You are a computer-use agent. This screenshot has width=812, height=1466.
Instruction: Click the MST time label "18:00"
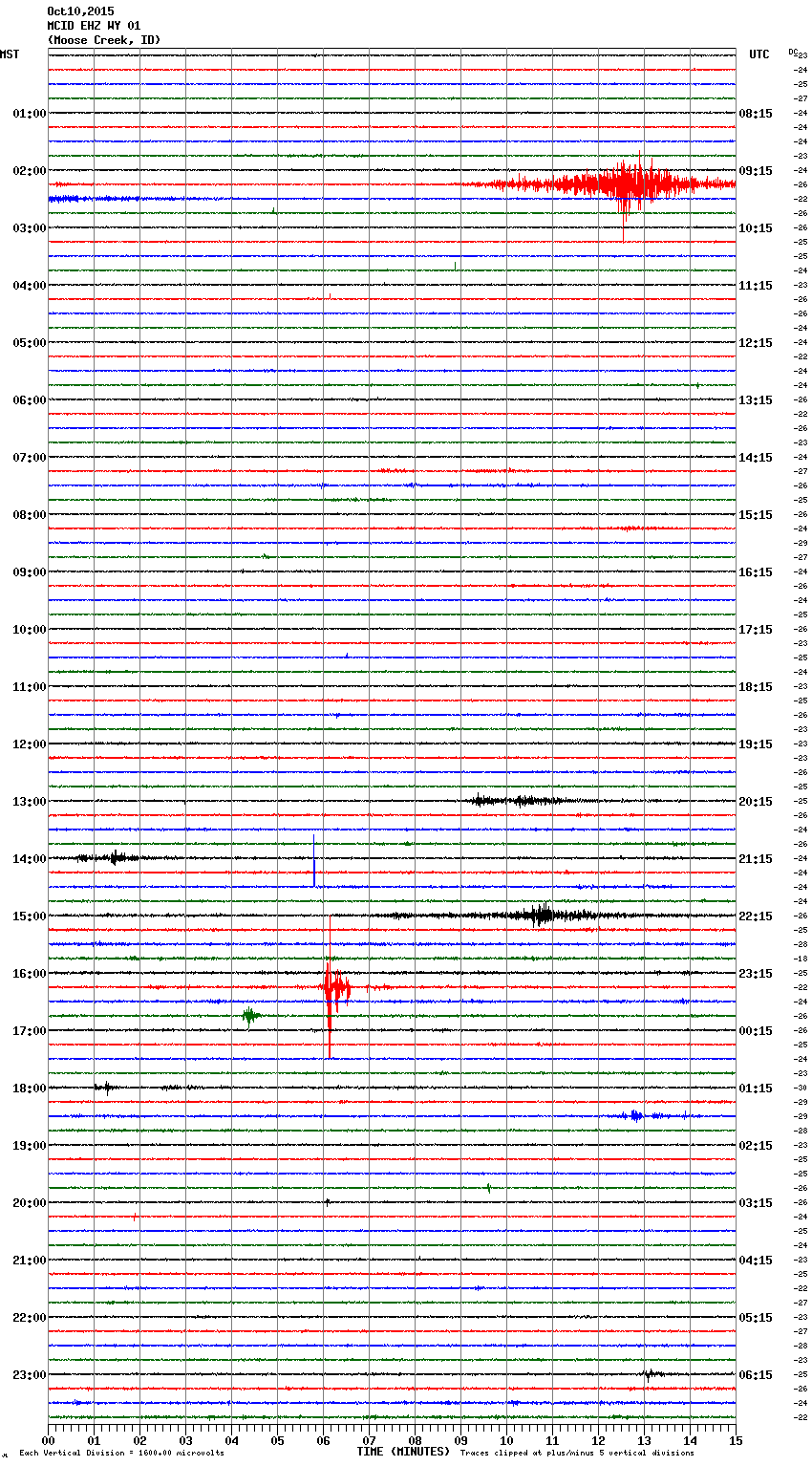click(30, 1088)
